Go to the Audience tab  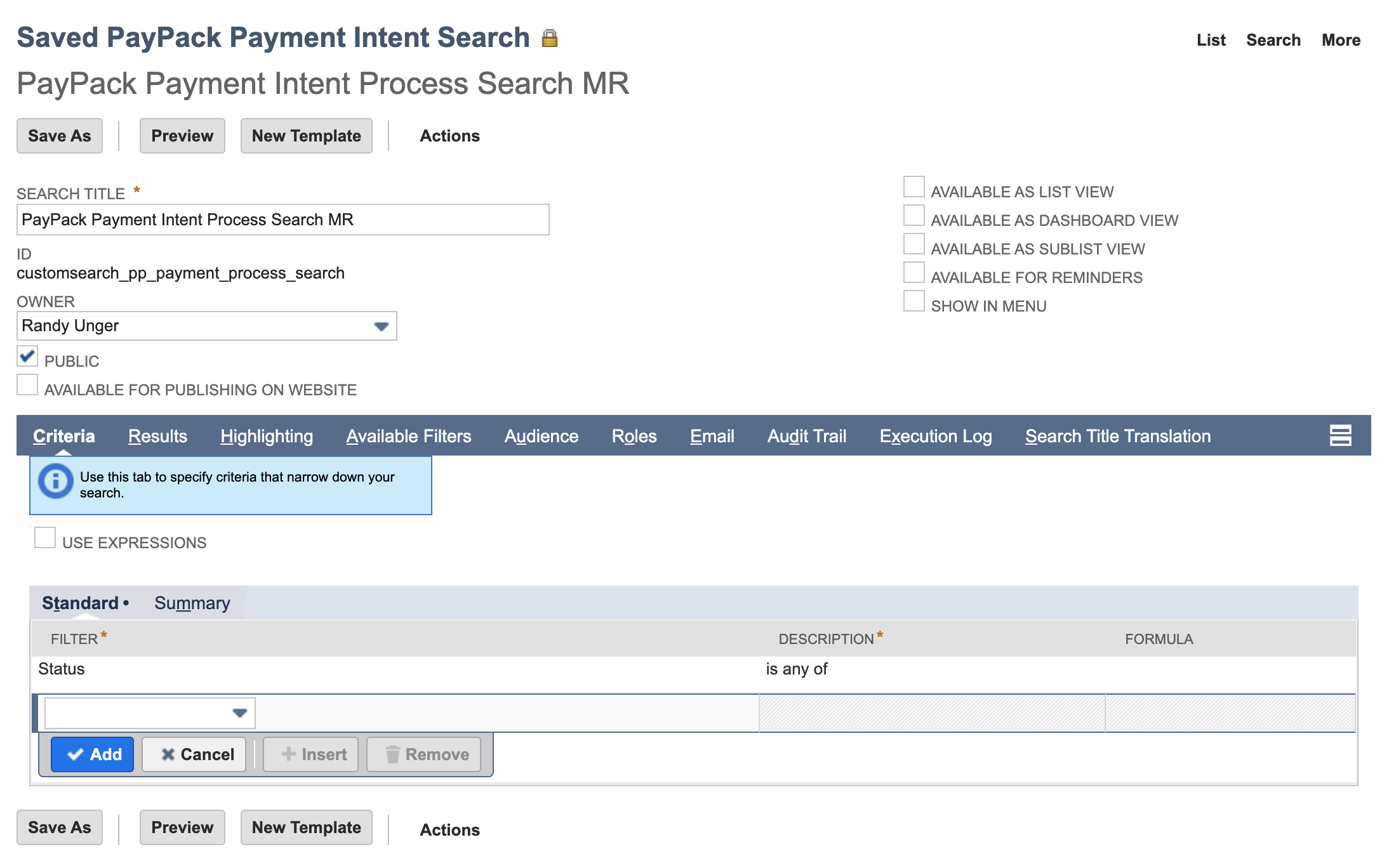tap(542, 436)
